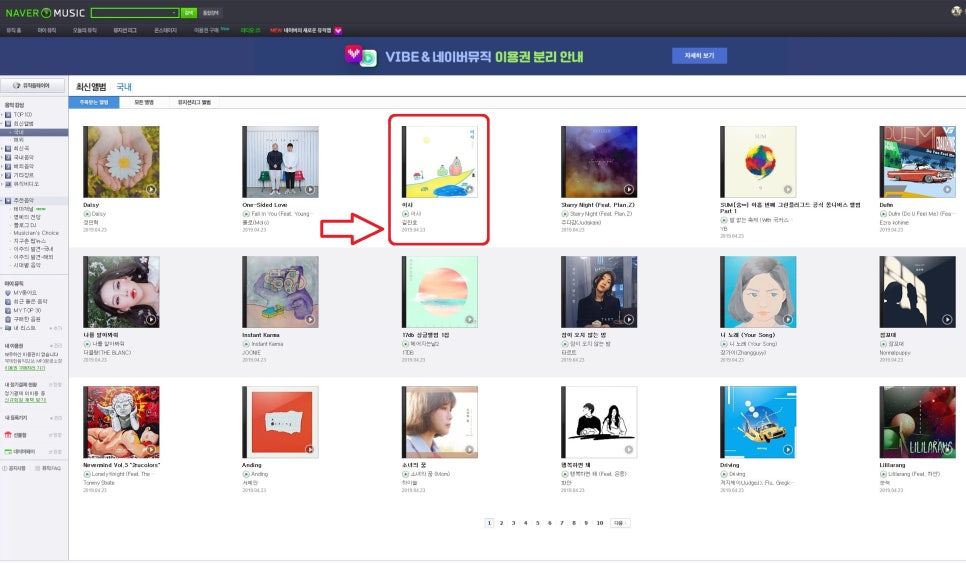
Task: Play the Instant Karma track icon
Action: [246, 344]
